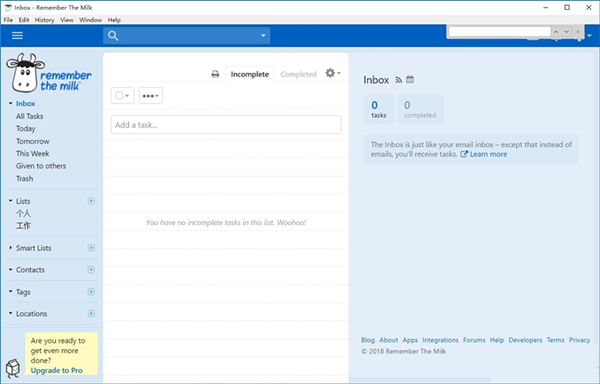This screenshot has width=600, height=384.
Task: Switch to the Completed tab
Action: pos(298,74)
